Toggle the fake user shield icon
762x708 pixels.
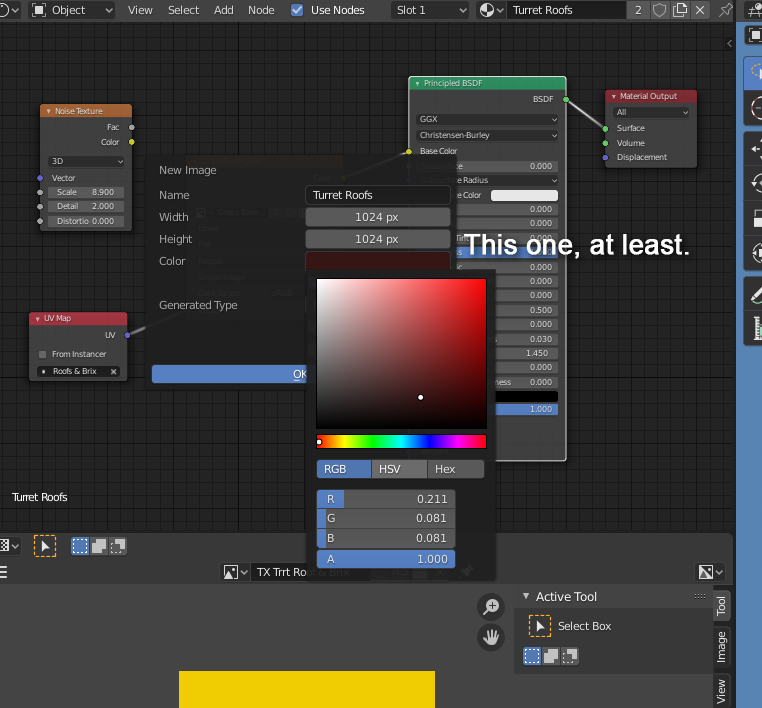(x=659, y=10)
